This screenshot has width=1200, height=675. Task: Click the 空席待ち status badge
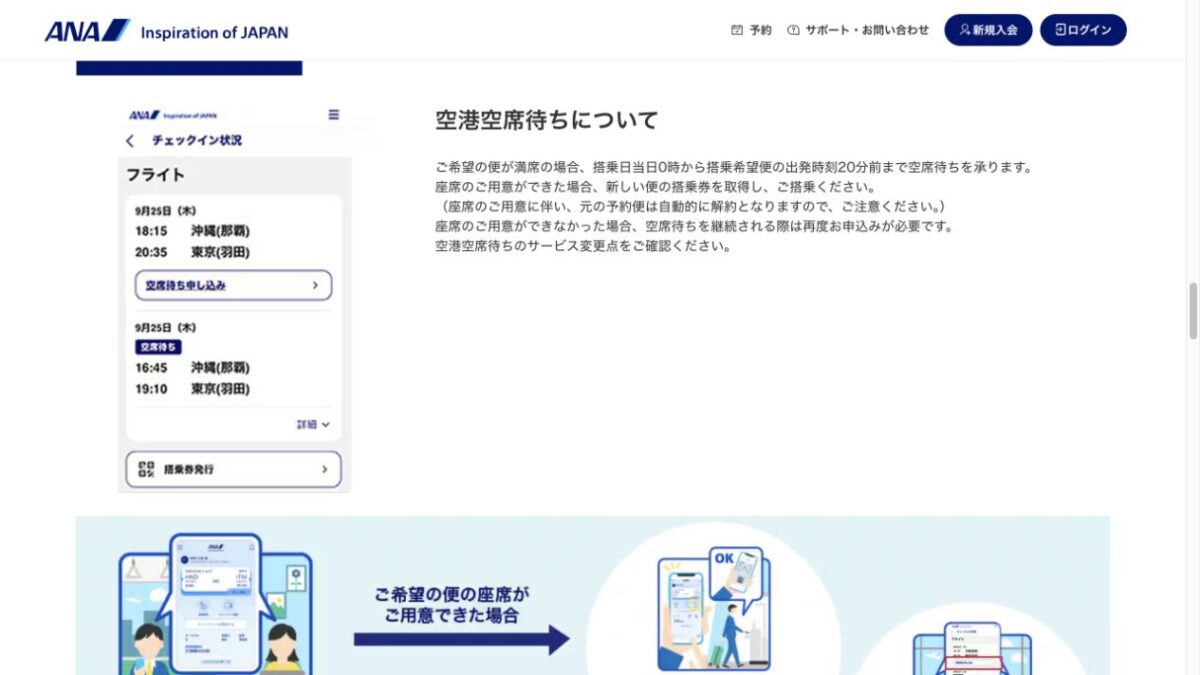click(x=158, y=347)
